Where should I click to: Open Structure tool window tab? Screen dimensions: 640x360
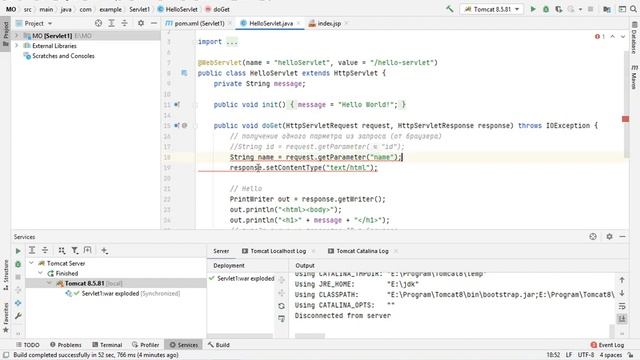click(x=6, y=274)
